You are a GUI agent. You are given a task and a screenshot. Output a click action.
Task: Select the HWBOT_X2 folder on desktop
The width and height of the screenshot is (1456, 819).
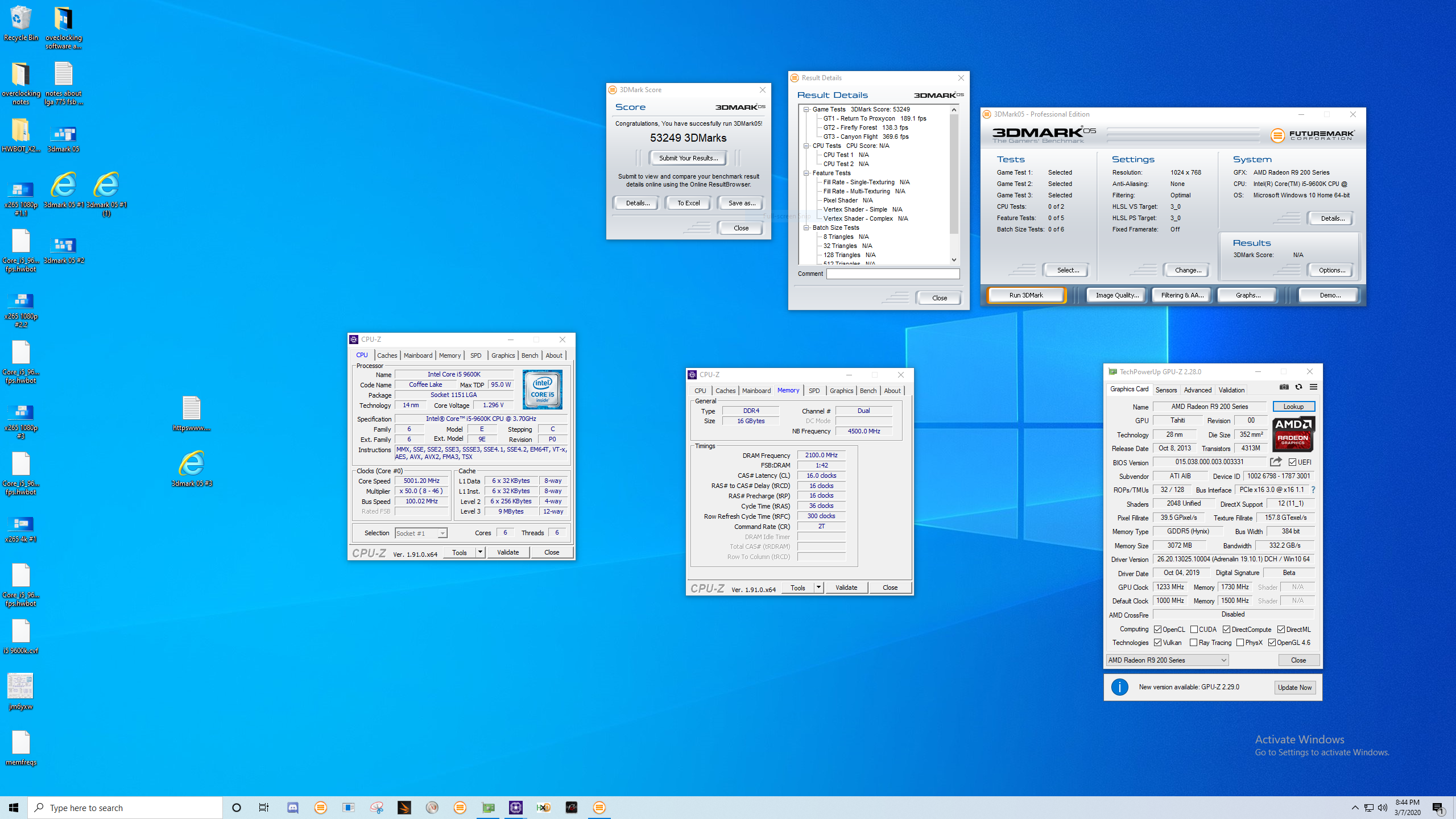(21, 135)
